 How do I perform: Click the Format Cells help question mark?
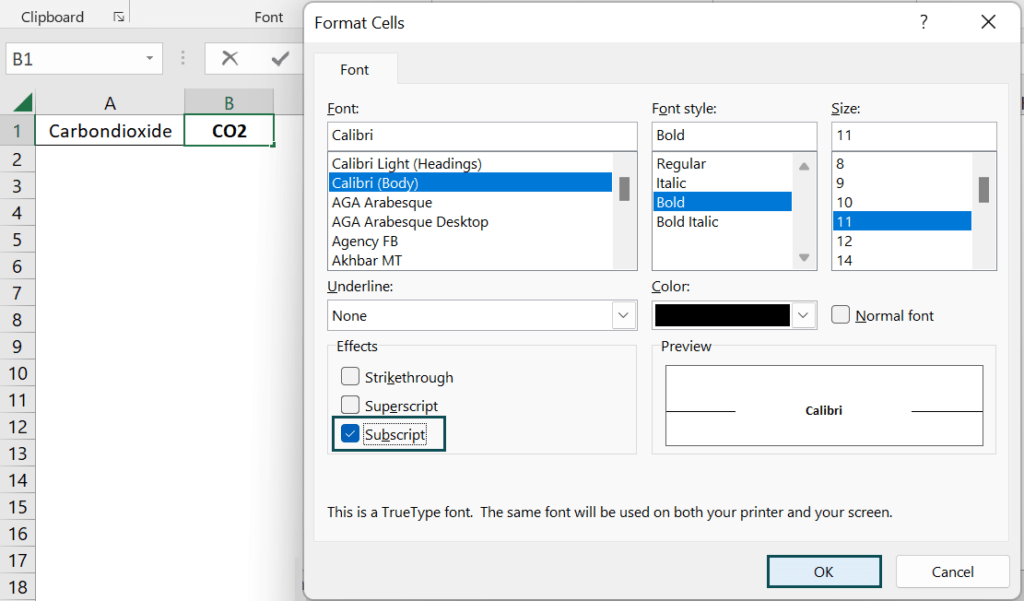click(923, 22)
